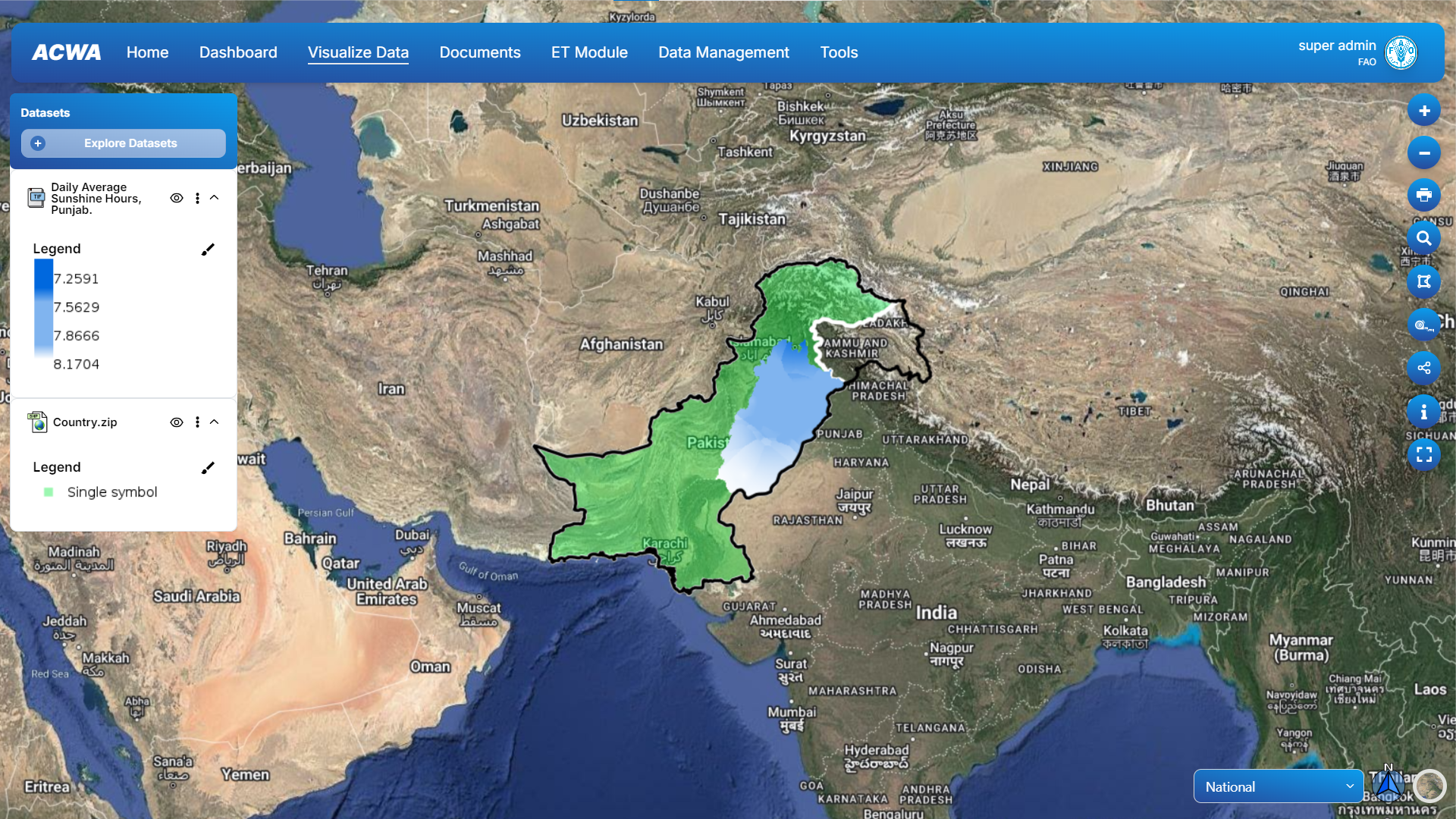Collapse the Country.zip layer panel
Viewport: 1456px width, 819px height.
pos(215,422)
